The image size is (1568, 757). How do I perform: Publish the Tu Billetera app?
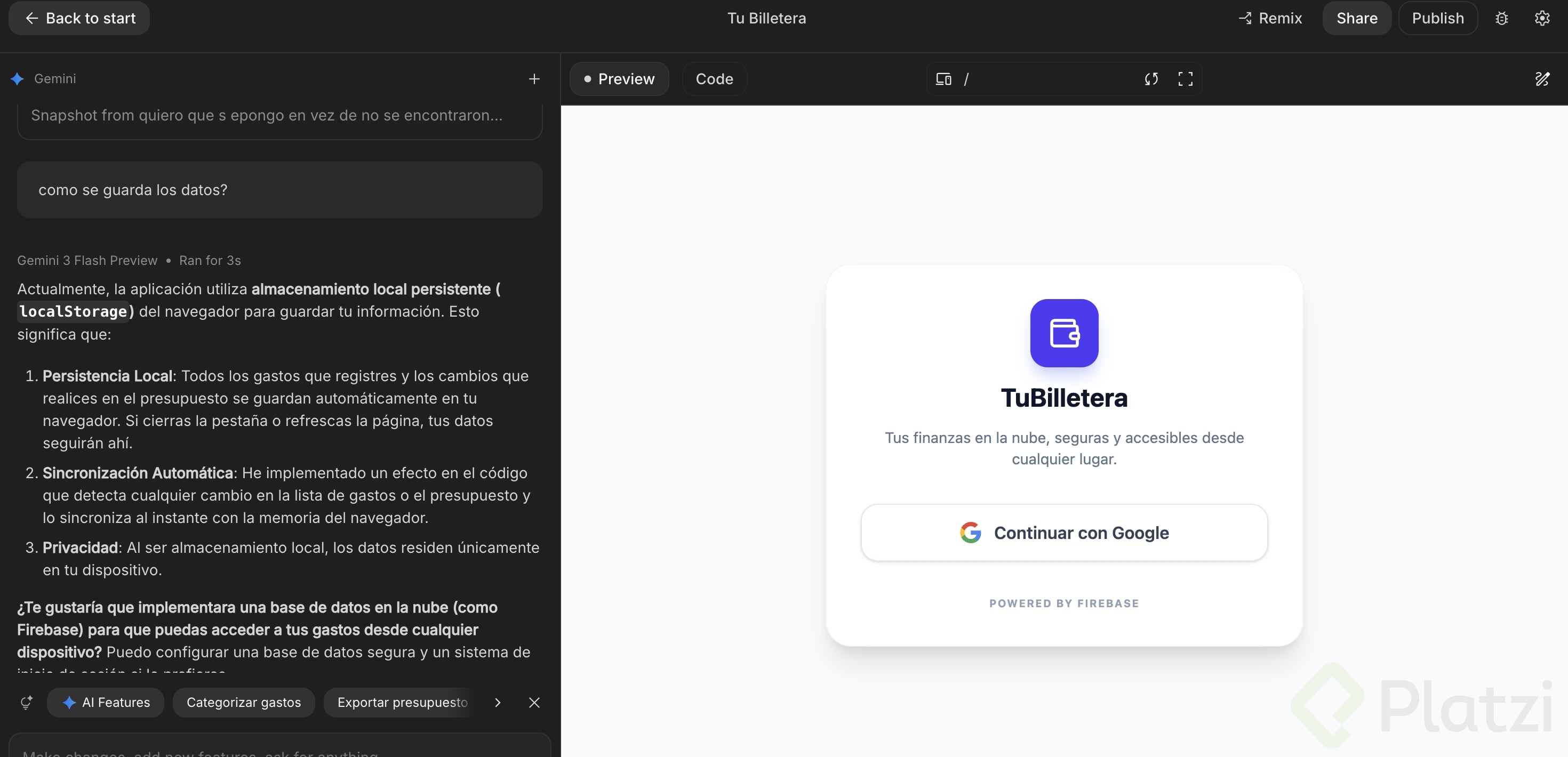point(1438,18)
